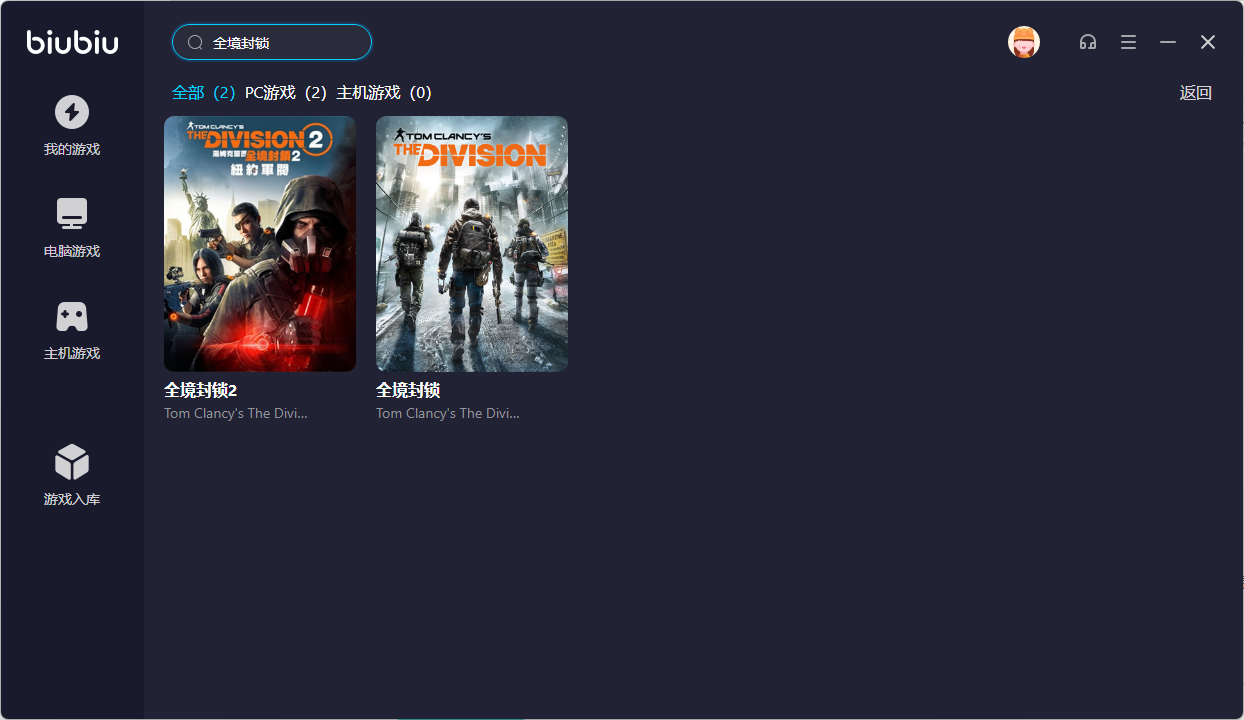1244x720 pixels.
Task: Select the 全部 (2) tab
Action: 203,93
